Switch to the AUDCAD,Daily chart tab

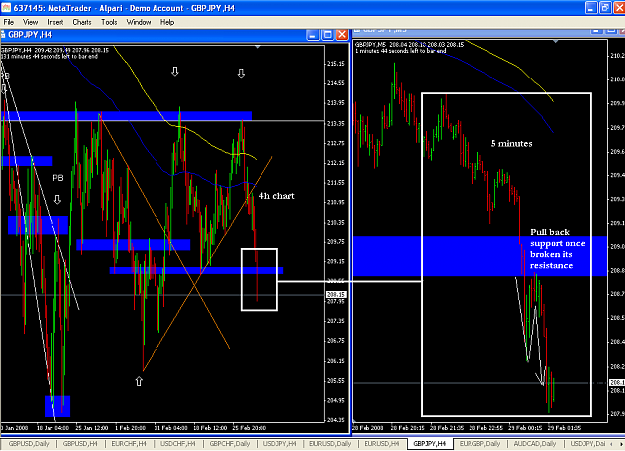(535, 443)
